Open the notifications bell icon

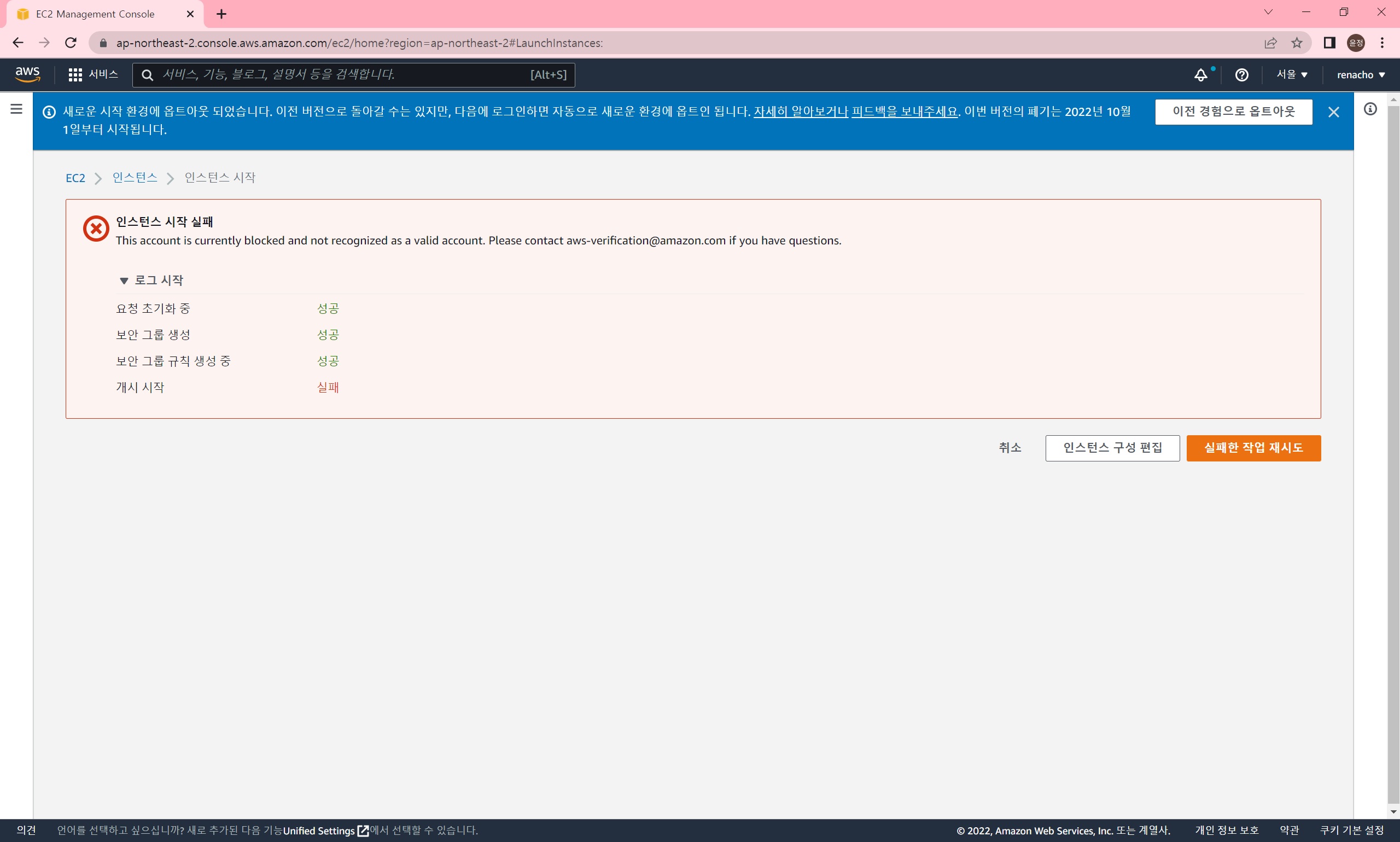tap(1201, 75)
